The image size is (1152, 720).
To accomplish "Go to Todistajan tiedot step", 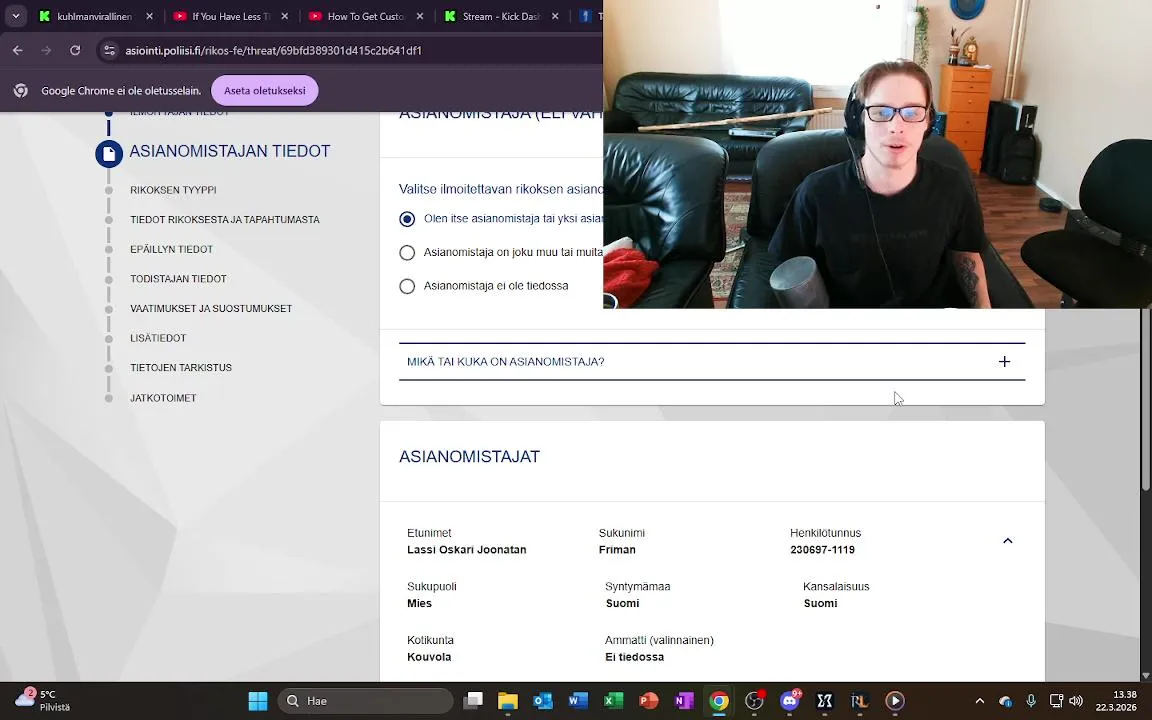I will [x=179, y=279].
